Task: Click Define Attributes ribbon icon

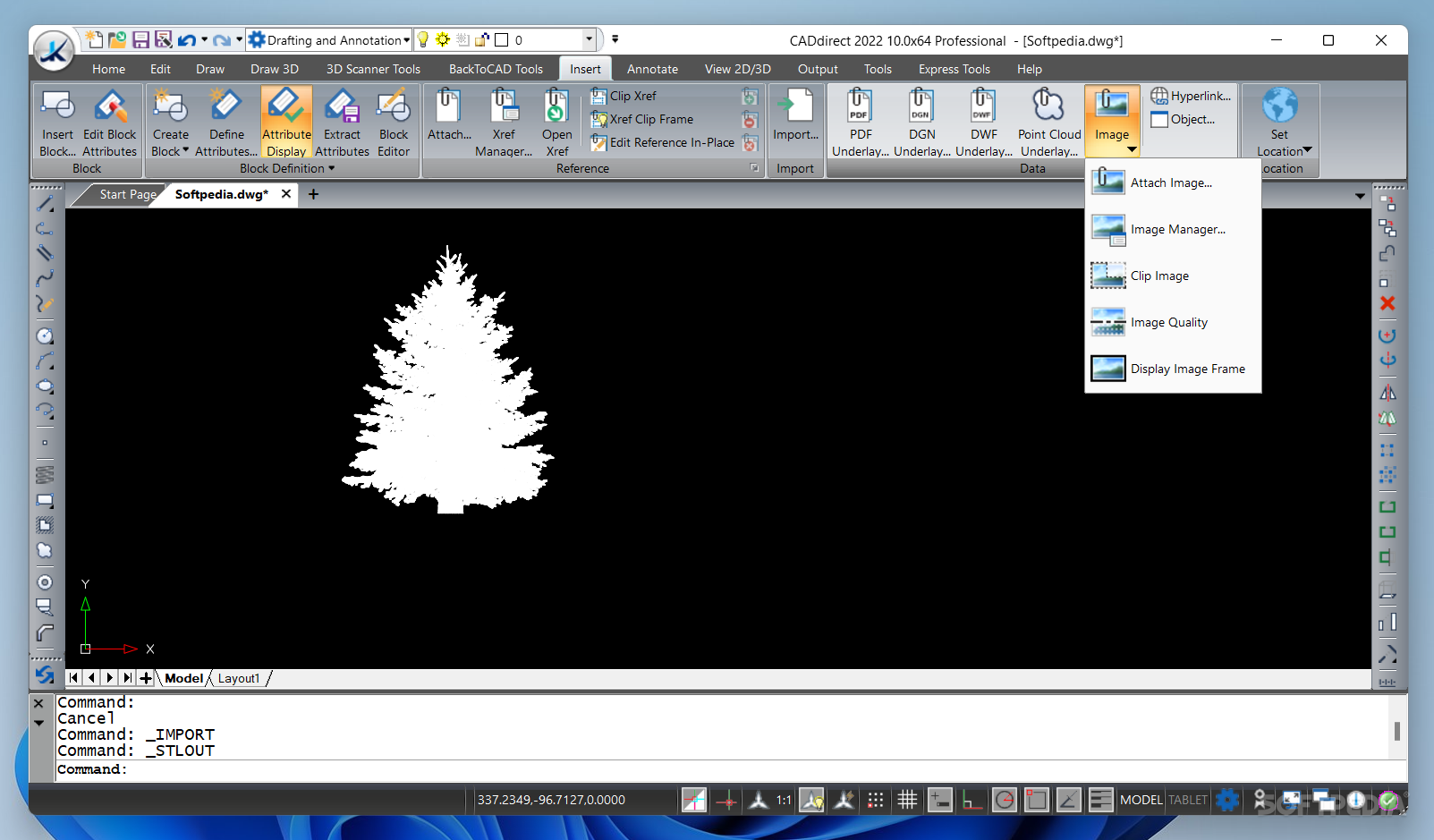Action: [226, 123]
